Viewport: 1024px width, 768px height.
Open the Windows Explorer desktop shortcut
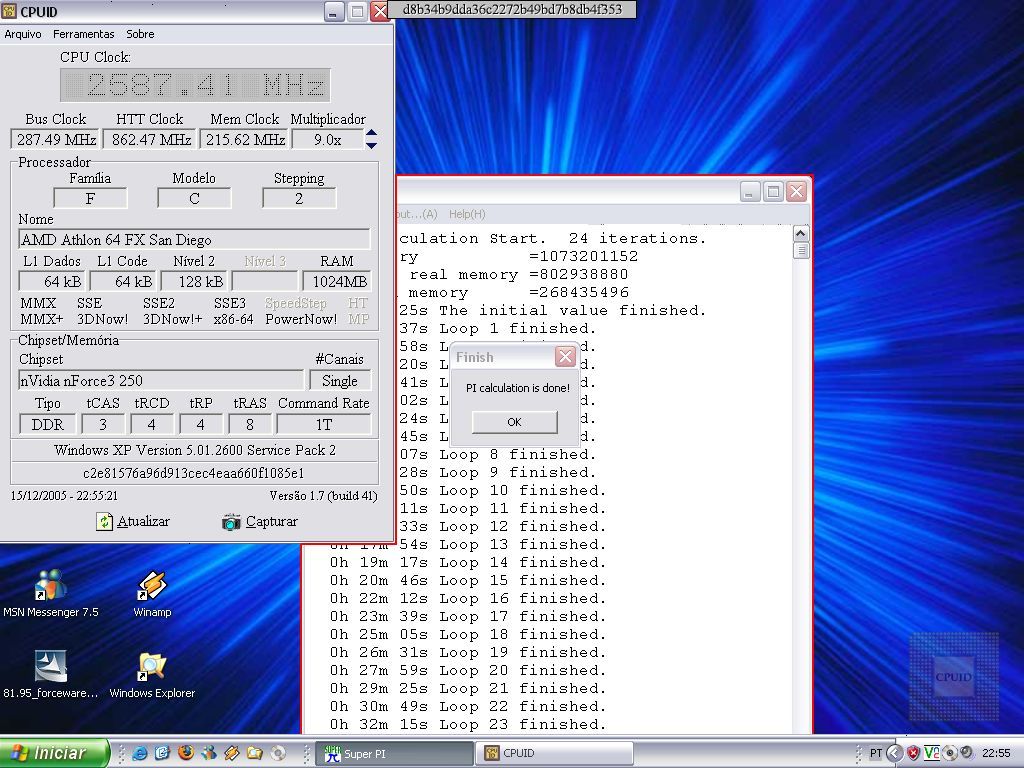(152, 675)
